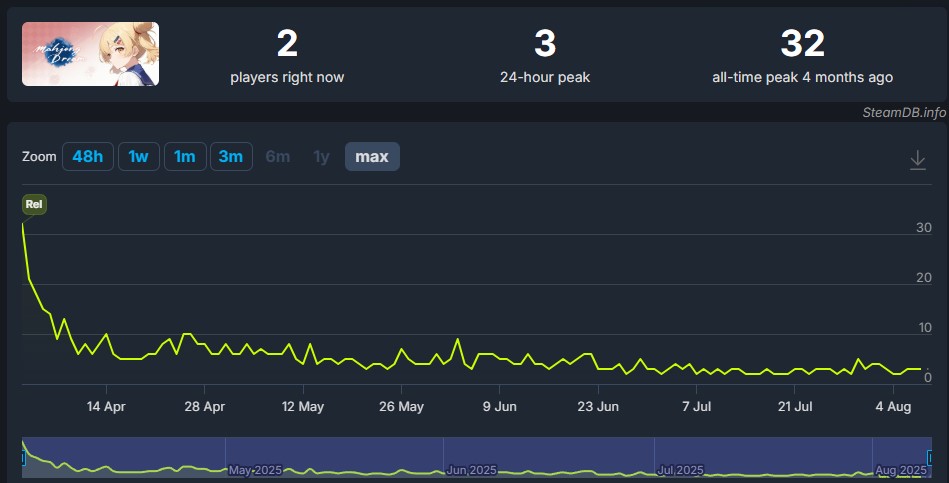Click the 21 Jul axis label
Screen dimensions: 949x483
(795, 407)
